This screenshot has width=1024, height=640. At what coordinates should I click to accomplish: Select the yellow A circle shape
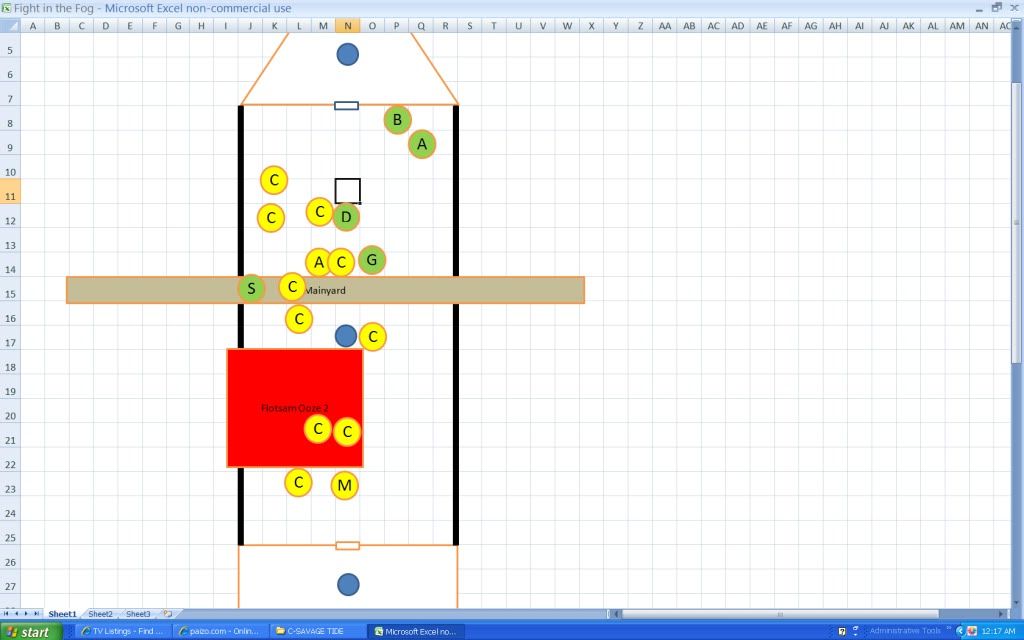319,263
